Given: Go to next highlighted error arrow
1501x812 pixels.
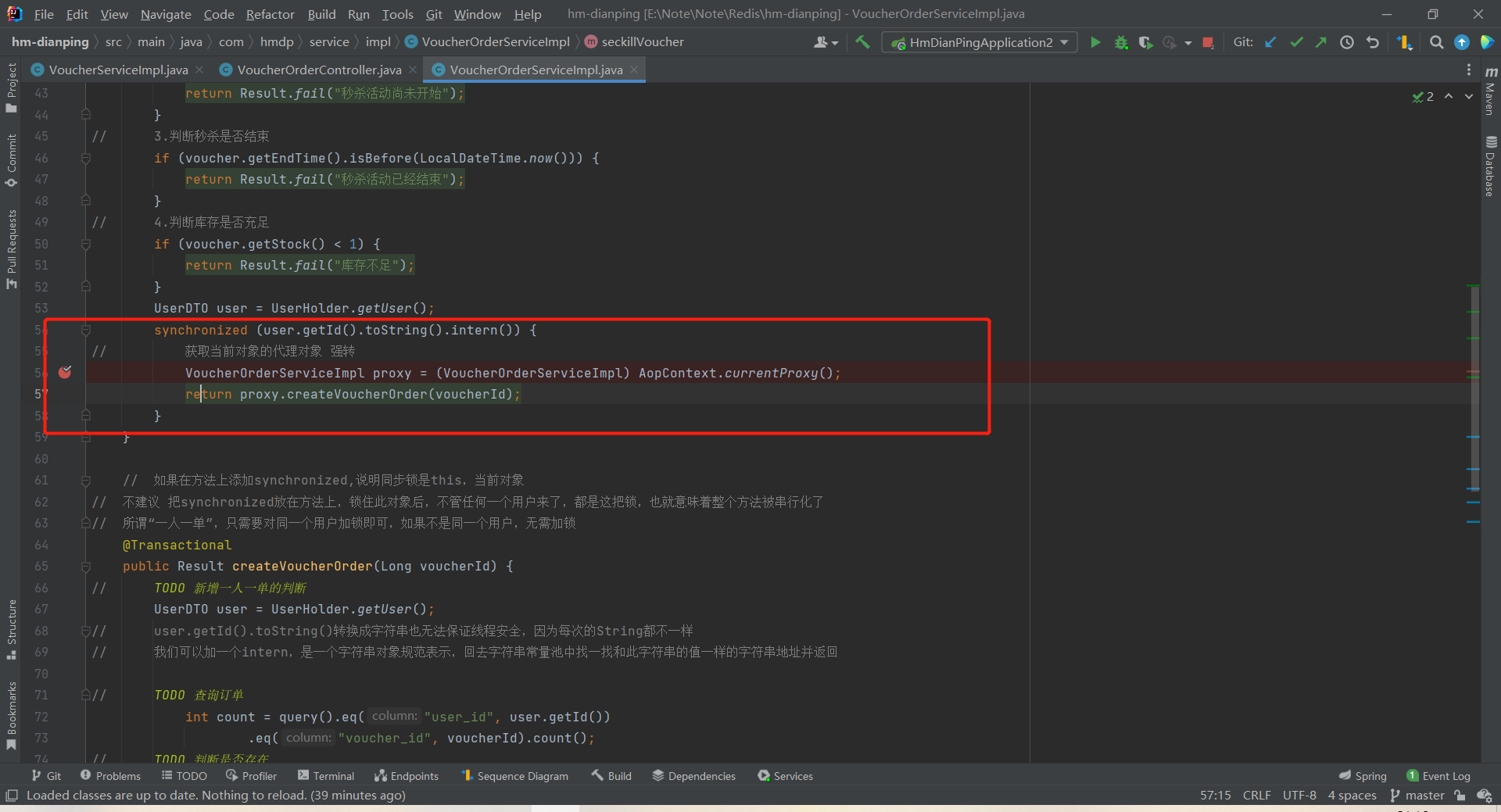Looking at the screenshot, I should 1469,96.
